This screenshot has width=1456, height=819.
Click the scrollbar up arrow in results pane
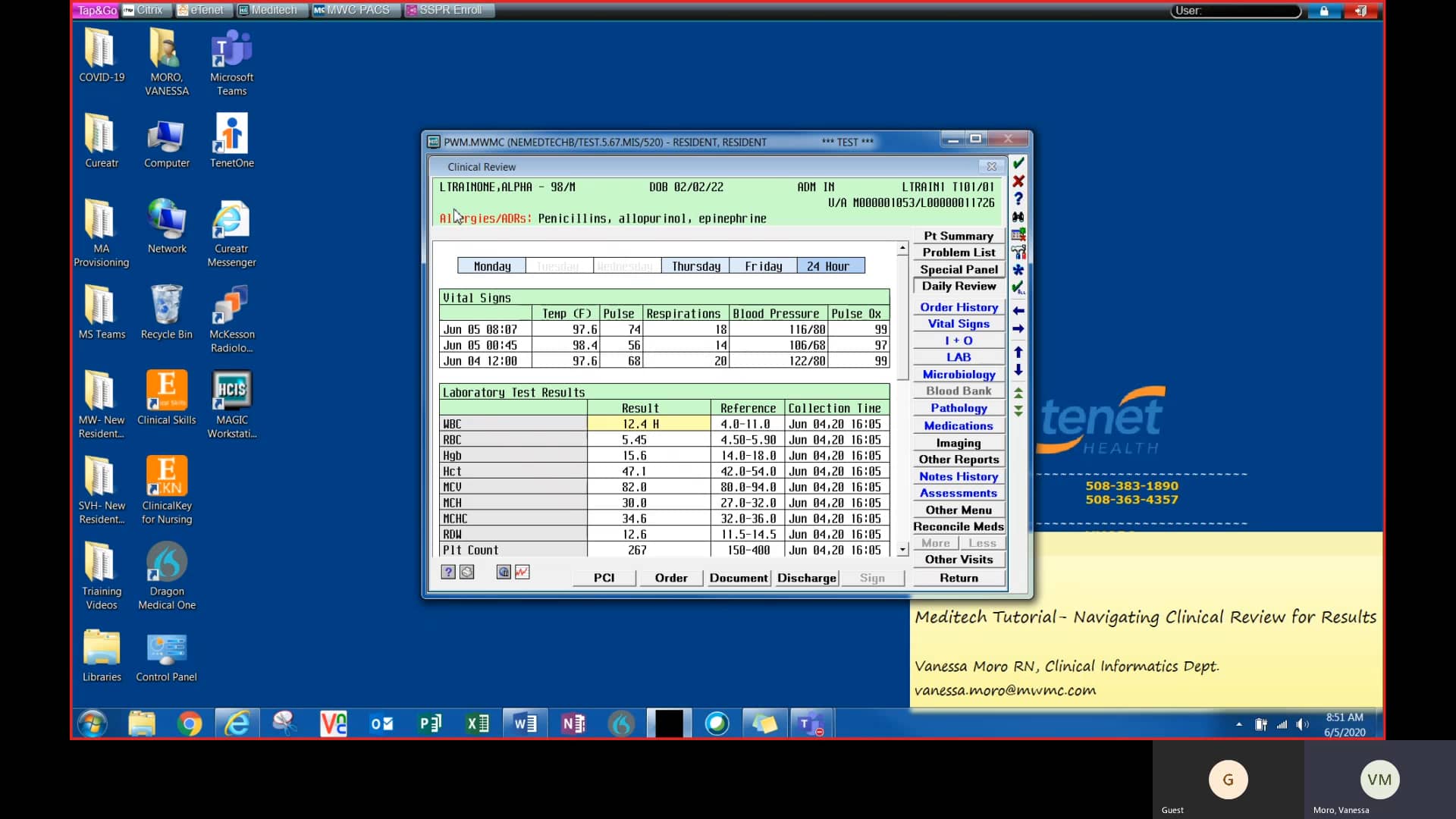[902, 249]
